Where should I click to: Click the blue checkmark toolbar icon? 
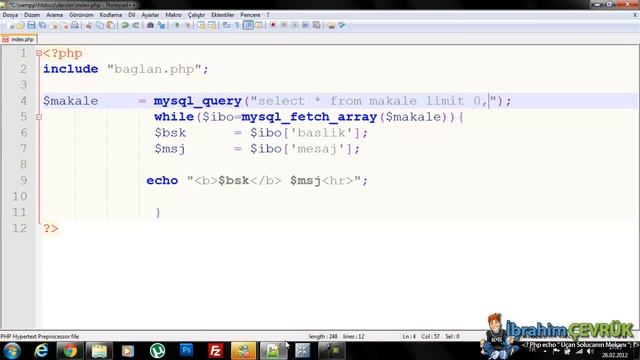342,25
